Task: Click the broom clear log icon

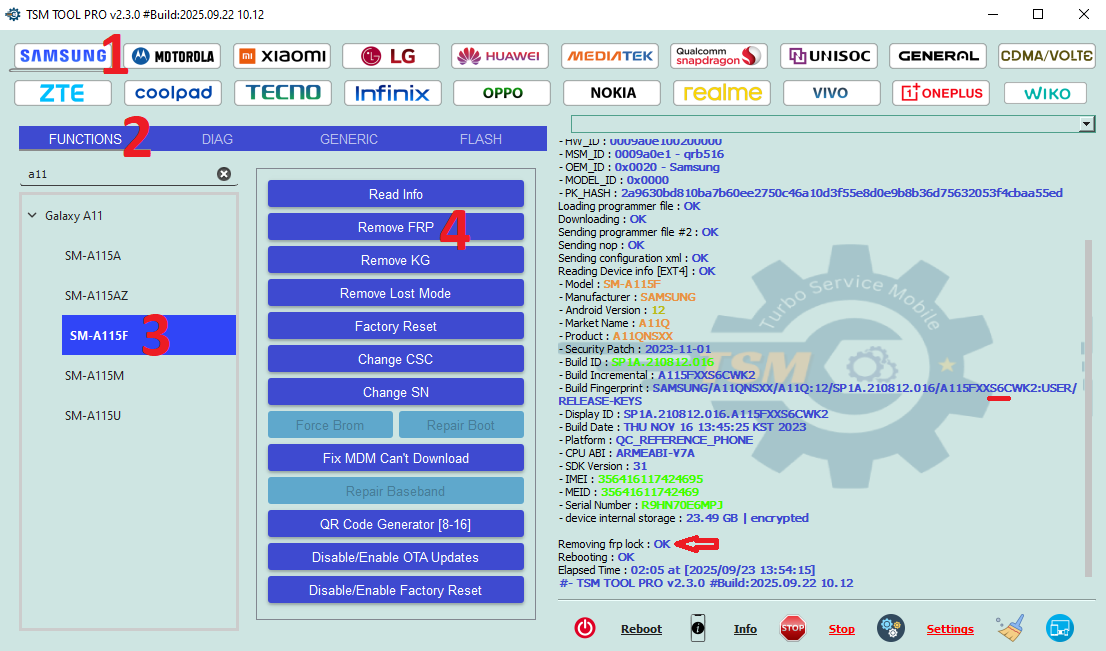Action: point(1010,628)
